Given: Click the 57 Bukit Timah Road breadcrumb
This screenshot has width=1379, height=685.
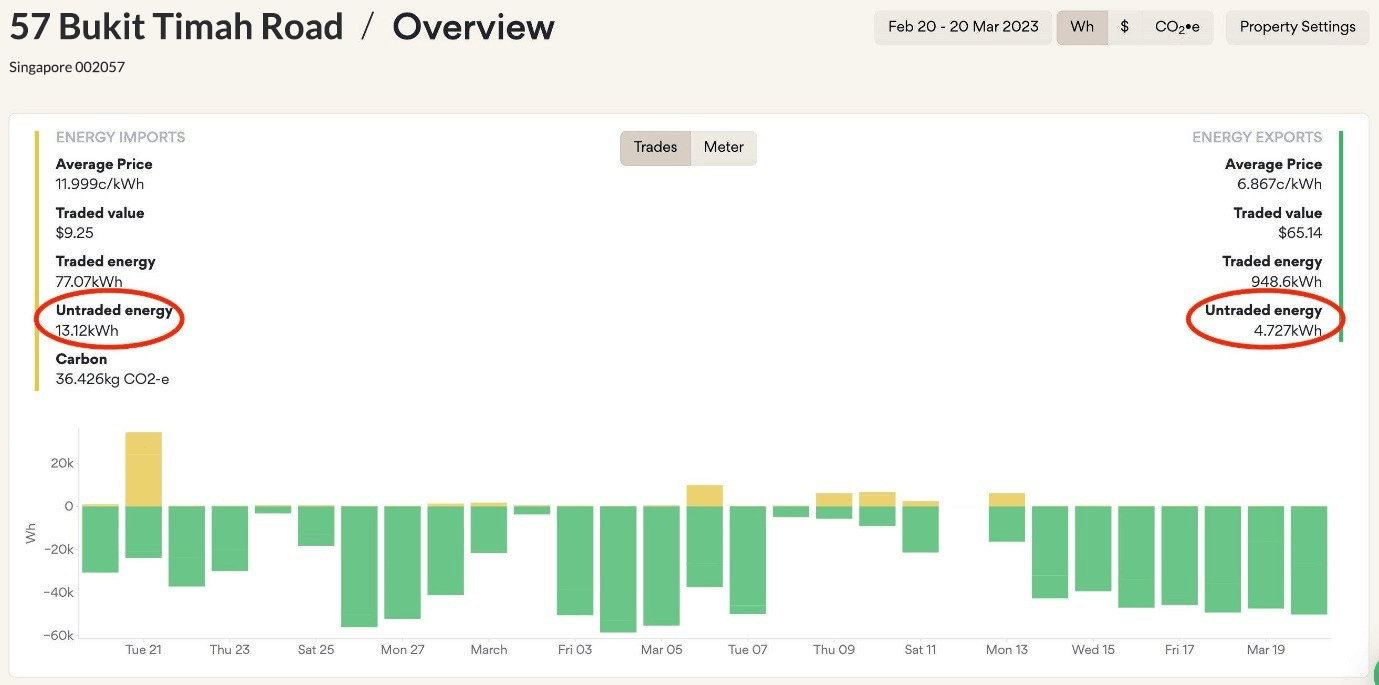Looking at the screenshot, I should (176, 27).
